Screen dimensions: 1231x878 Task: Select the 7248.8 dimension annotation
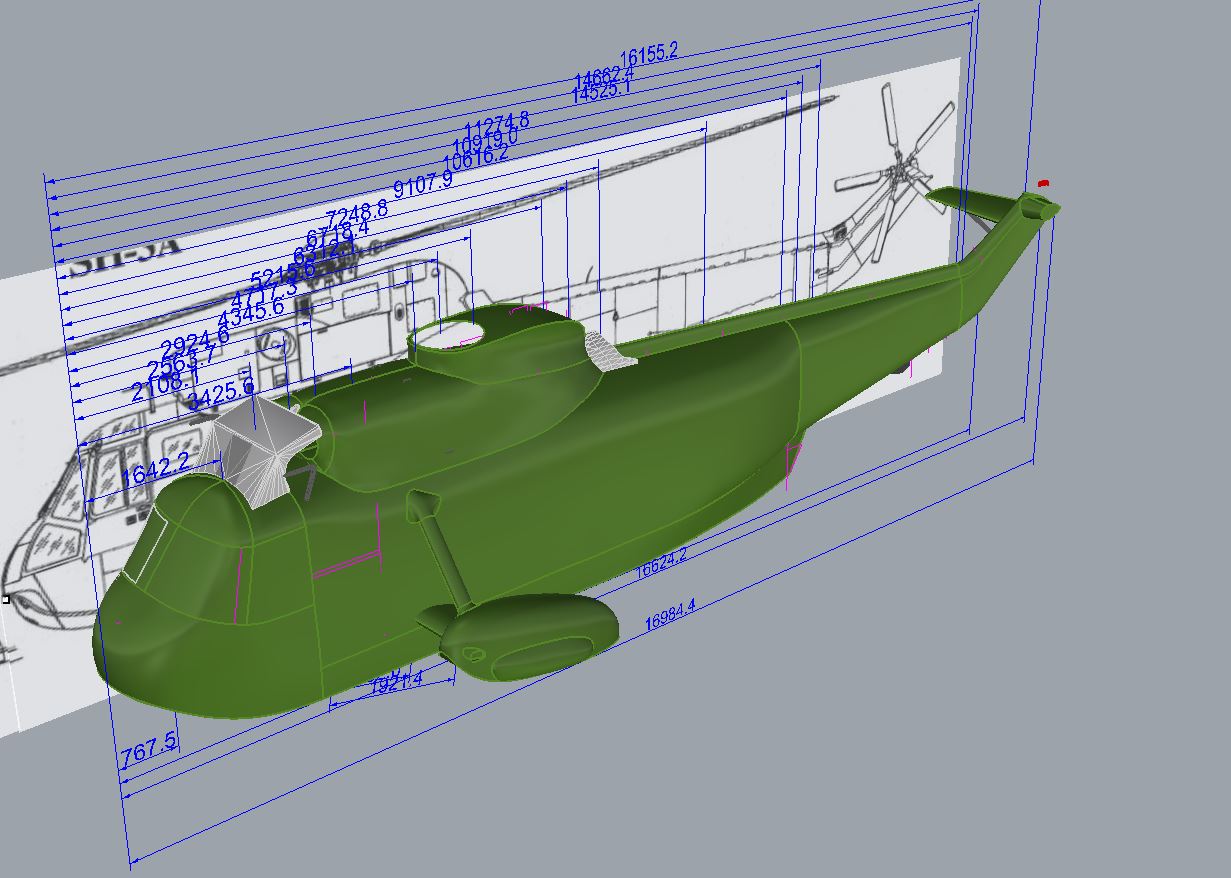pyautogui.click(x=357, y=212)
